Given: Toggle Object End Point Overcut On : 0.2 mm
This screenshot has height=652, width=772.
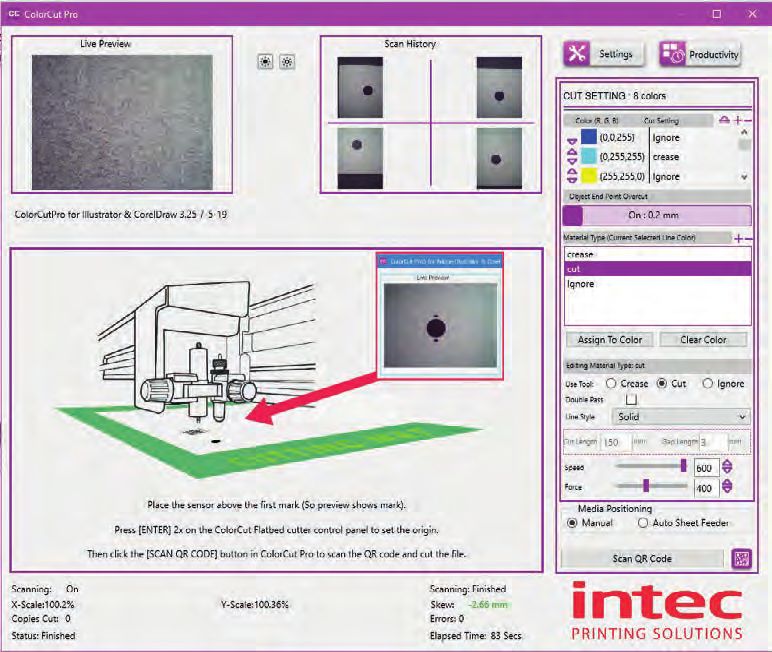Looking at the screenshot, I should (657, 215).
